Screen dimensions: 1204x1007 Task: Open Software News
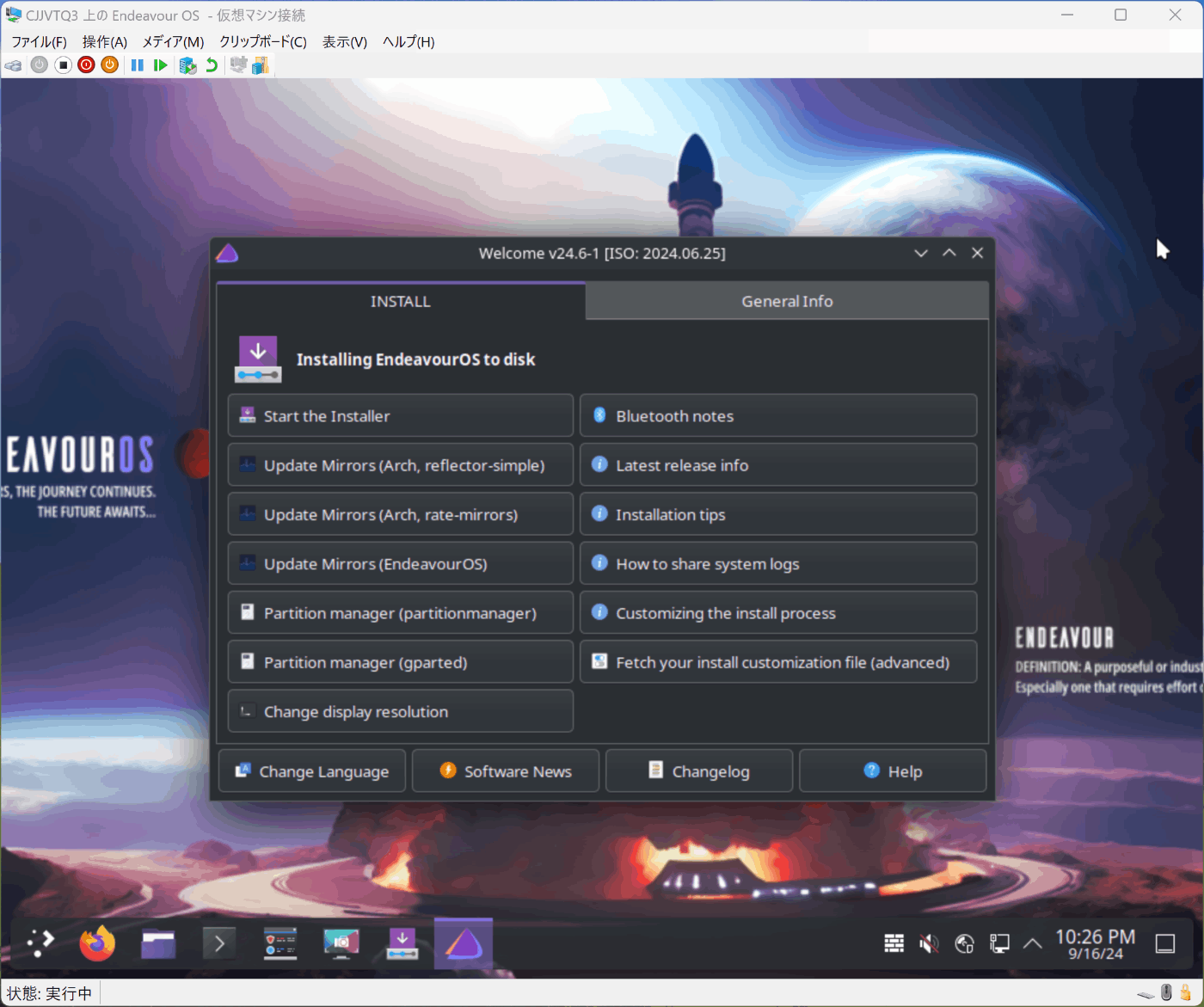506,771
